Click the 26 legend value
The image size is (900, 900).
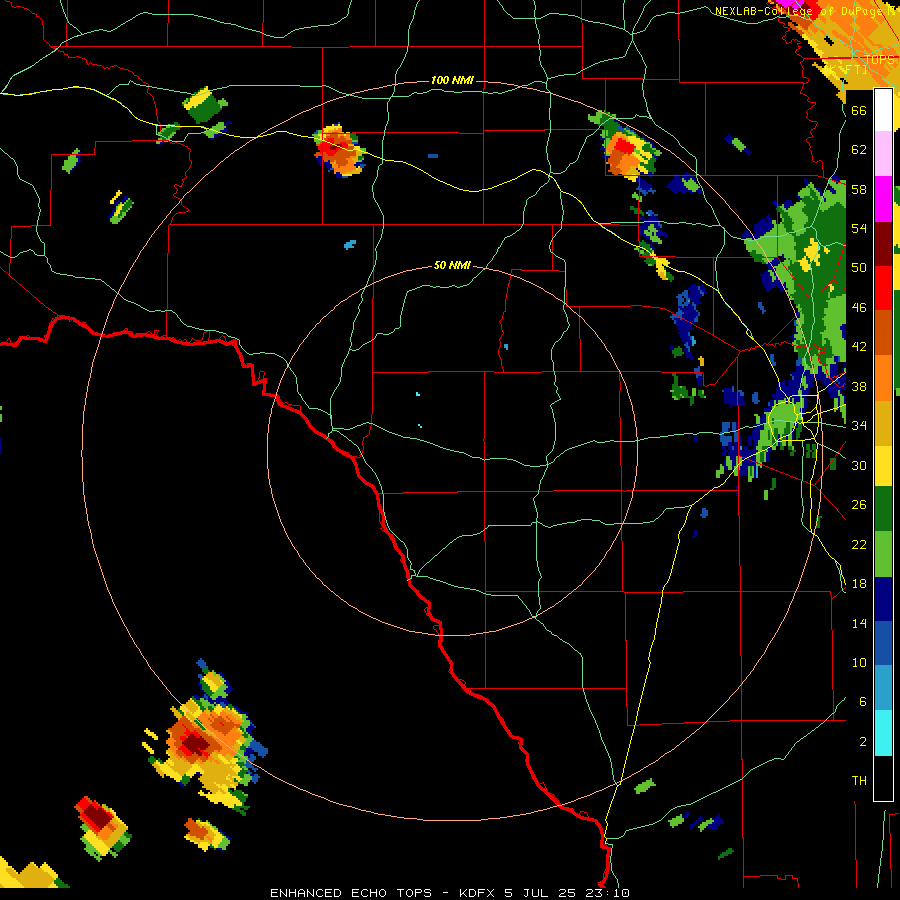click(859, 505)
